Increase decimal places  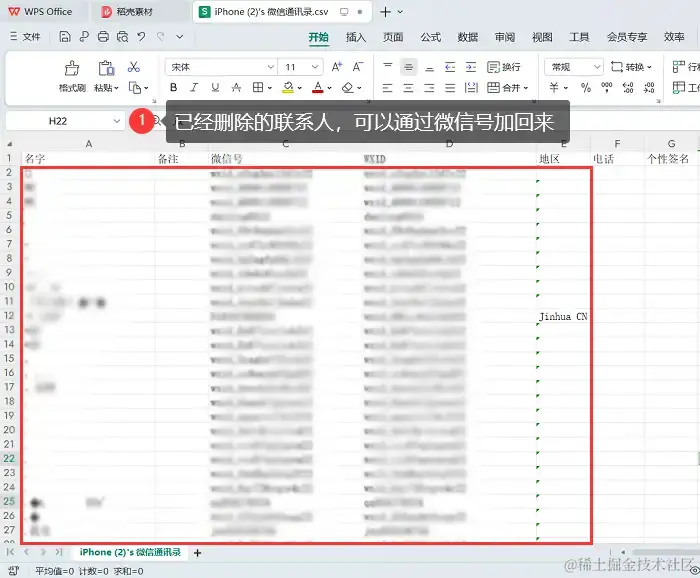coord(628,87)
